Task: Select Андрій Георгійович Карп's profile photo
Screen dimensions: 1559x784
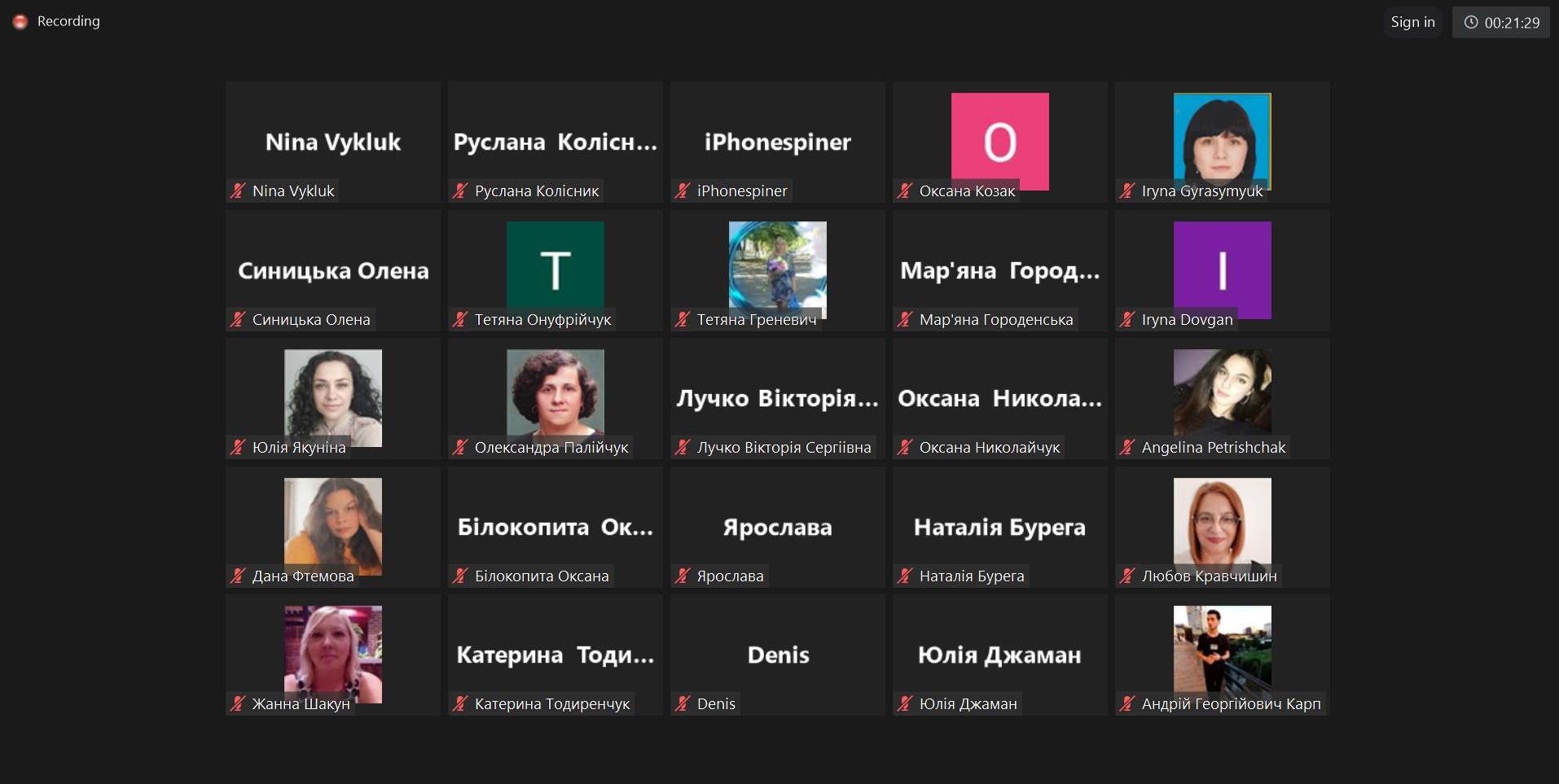Action: coord(1222,655)
